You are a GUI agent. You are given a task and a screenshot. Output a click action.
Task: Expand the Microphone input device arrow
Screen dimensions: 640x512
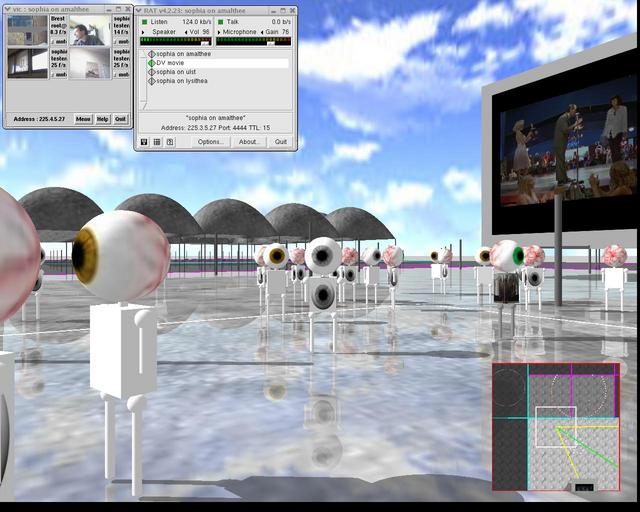pyautogui.click(x=219, y=32)
